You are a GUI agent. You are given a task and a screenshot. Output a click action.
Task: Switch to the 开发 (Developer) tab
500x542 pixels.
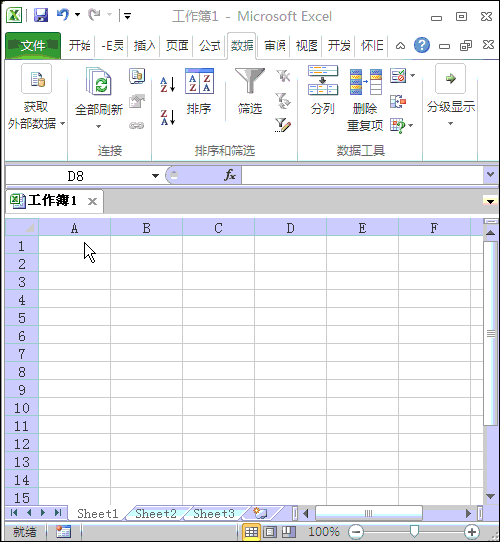click(339, 46)
